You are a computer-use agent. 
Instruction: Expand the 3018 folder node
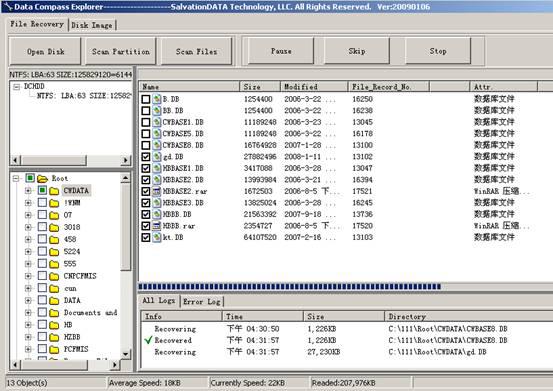pyautogui.click(x=28, y=227)
